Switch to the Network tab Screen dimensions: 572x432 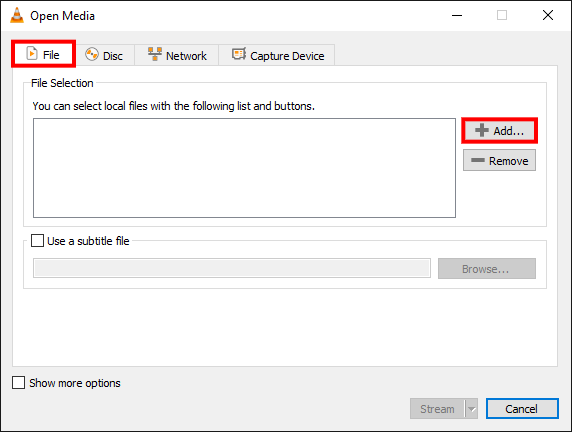(177, 55)
